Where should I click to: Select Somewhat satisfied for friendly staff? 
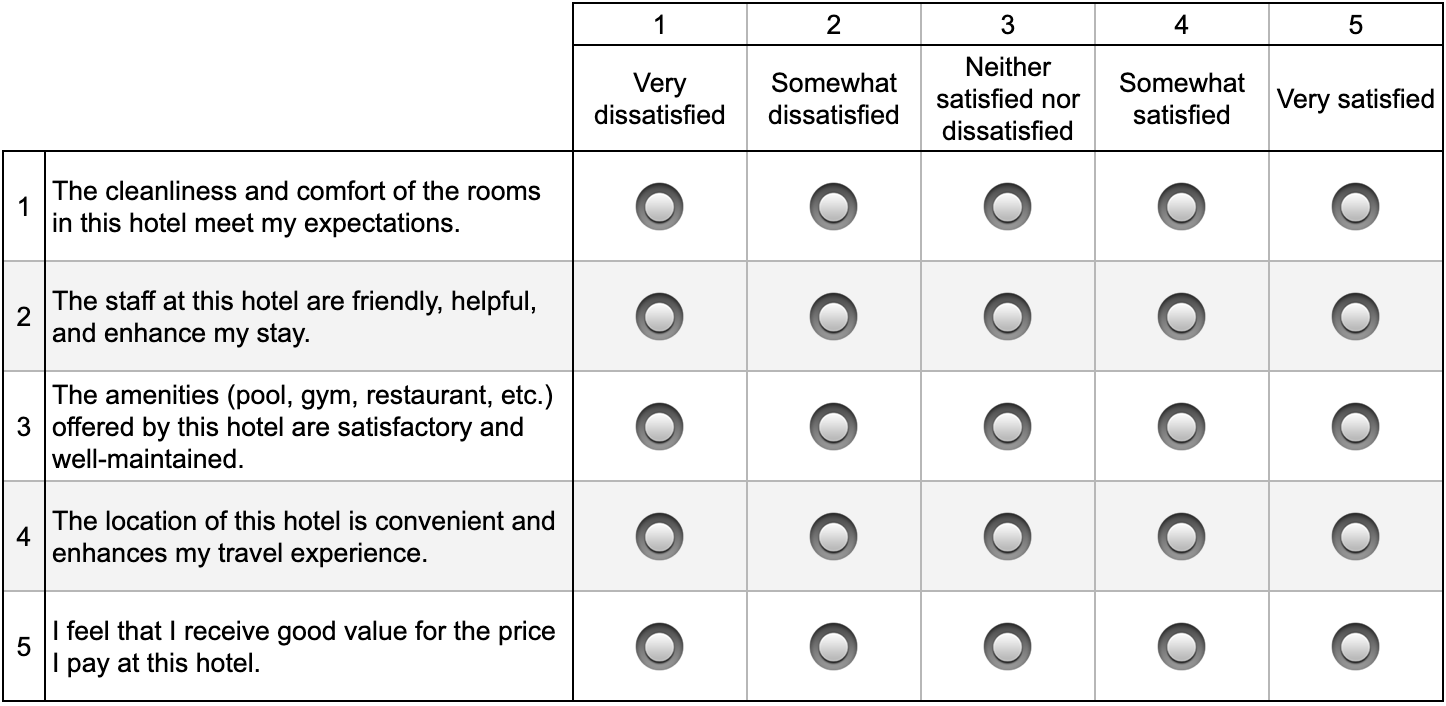click(1181, 317)
